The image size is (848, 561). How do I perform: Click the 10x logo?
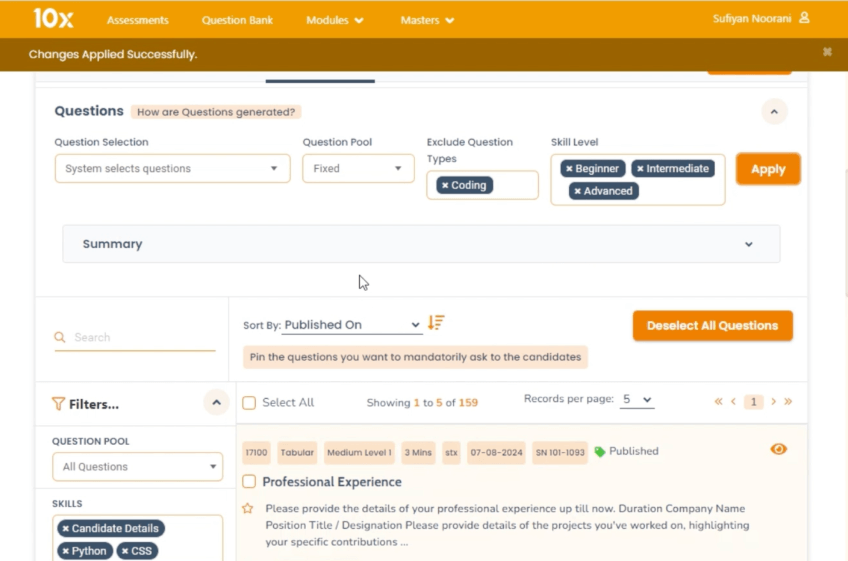coord(52,18)
